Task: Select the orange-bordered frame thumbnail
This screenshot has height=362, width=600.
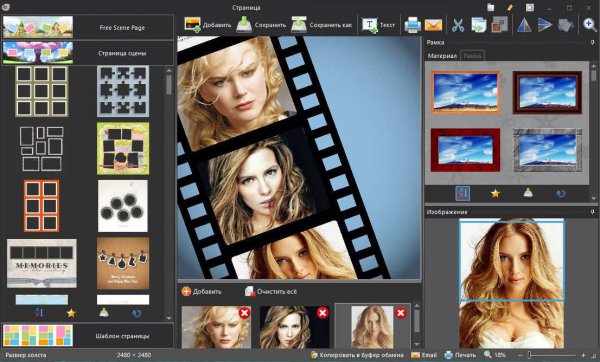Action: tap(465, 92)
